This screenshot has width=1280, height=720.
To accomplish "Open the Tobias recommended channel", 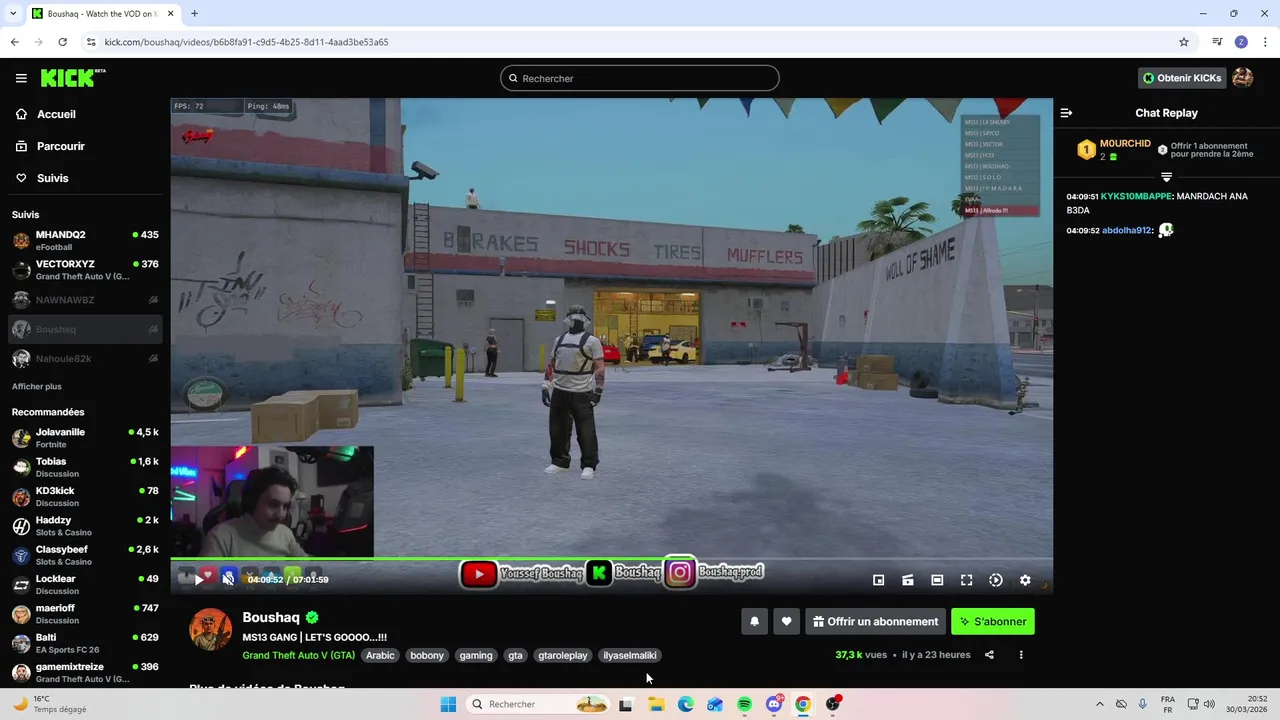I will [x=85, y=467].
